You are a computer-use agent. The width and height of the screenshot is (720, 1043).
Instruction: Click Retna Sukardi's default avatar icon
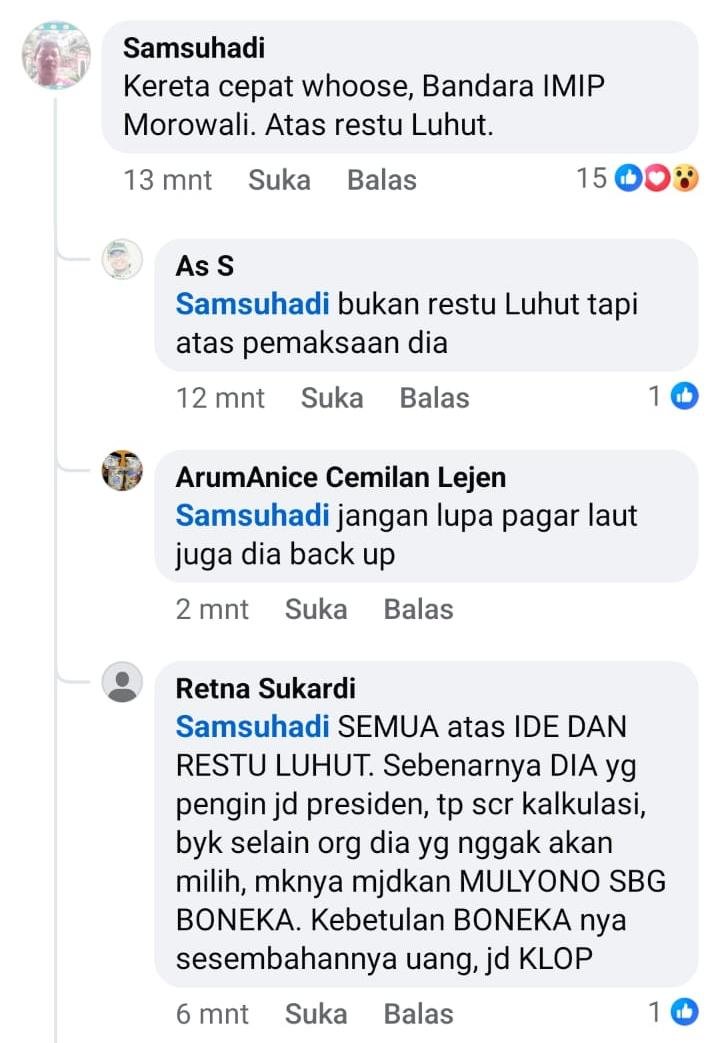tap(123, 684)
